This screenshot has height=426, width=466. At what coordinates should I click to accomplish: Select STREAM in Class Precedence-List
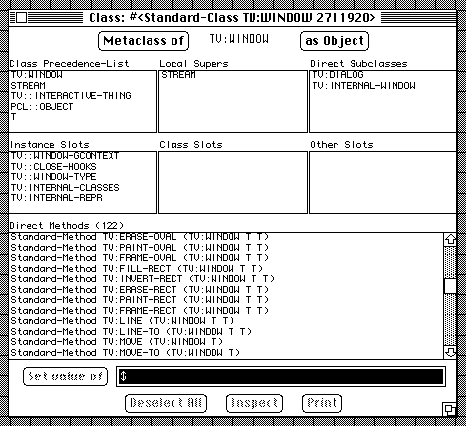pos(28,85)
